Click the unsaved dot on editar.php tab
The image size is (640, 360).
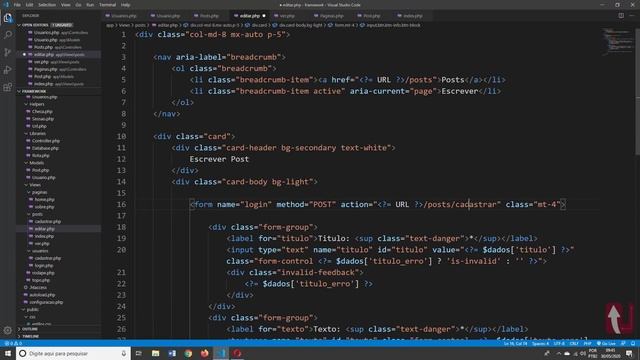tap(264, 16)
